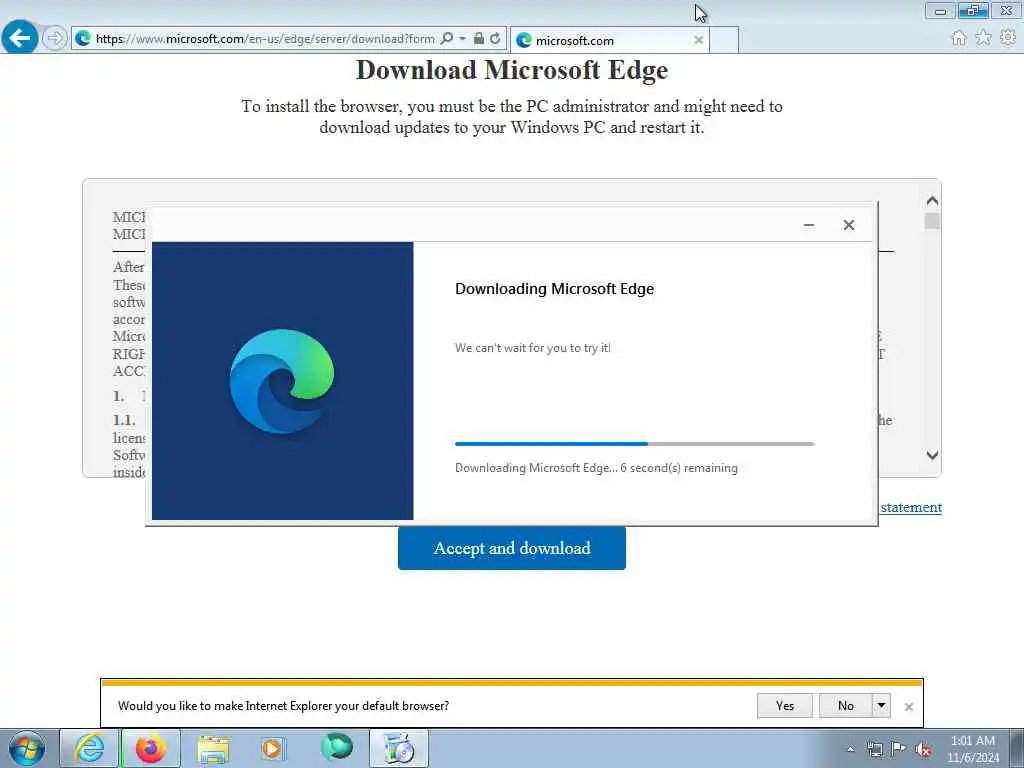
Task: Click the Edge favicon in address bar
Action: [x=83, y=39]
